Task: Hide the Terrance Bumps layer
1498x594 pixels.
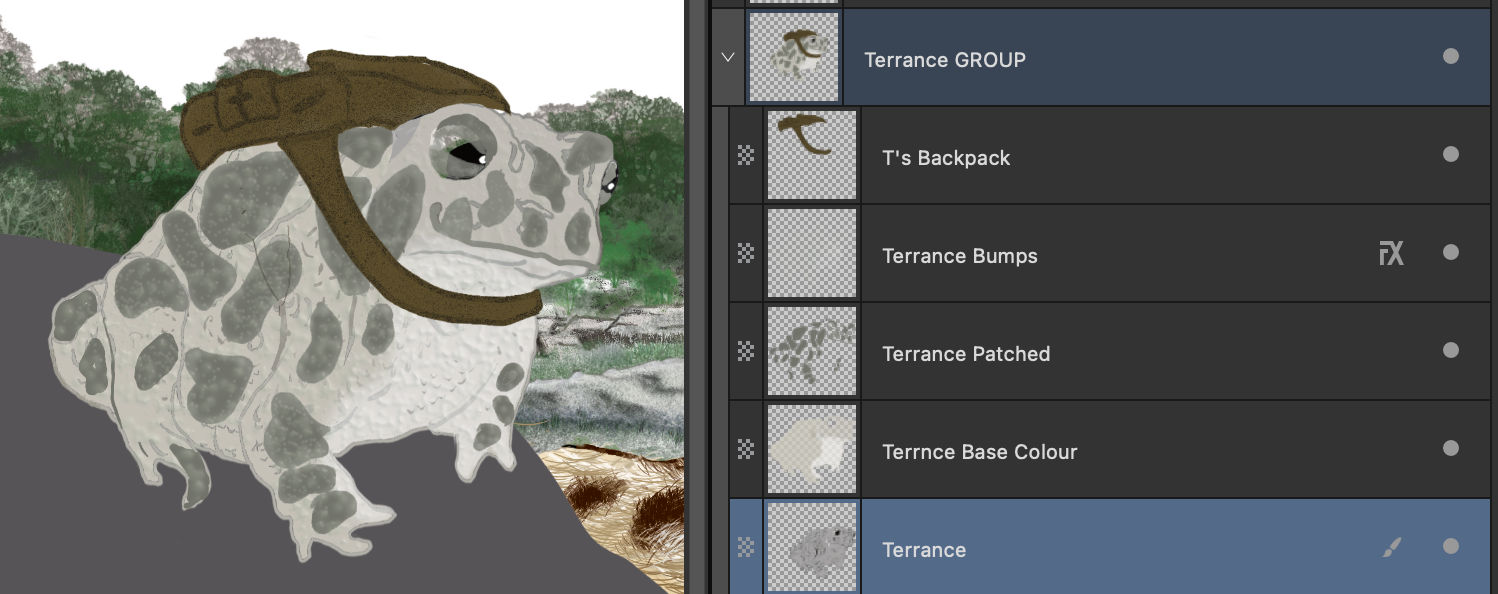Action: [x=1451, y=253]
